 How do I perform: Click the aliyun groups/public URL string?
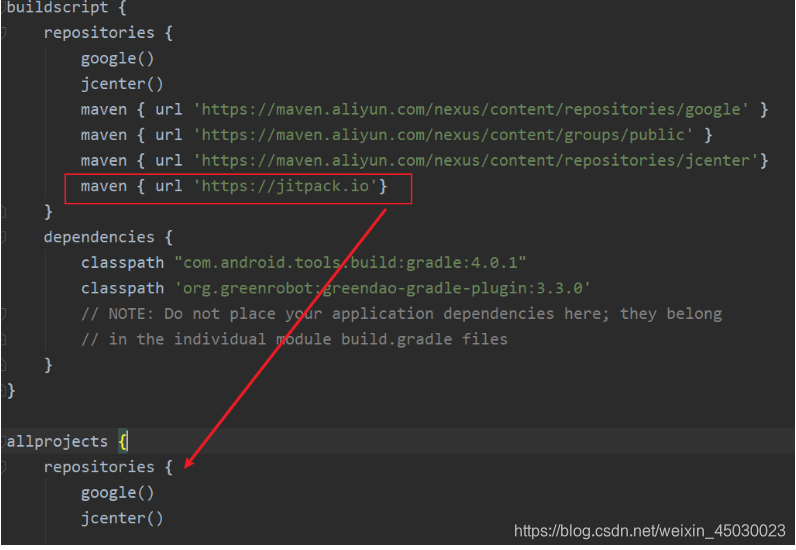pyautogui.click(x=443, y=135)
